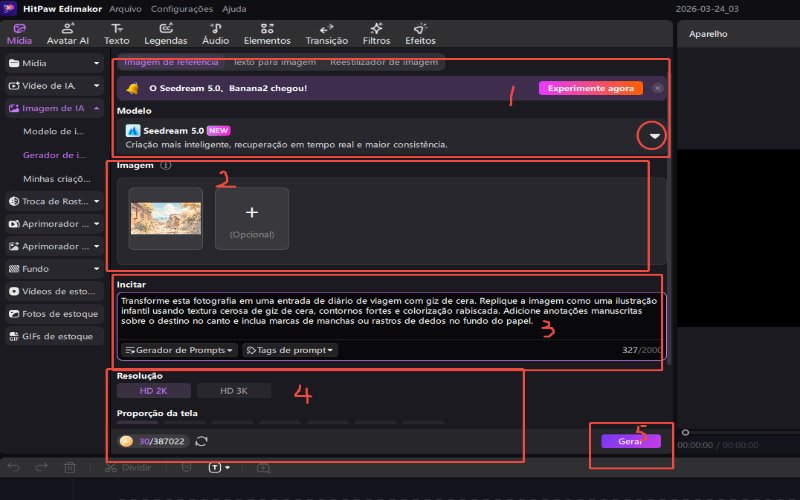The height and width of the screenshot is (500, 800).
Task: Open the Filtros panel
Action: tap(377, 34)
